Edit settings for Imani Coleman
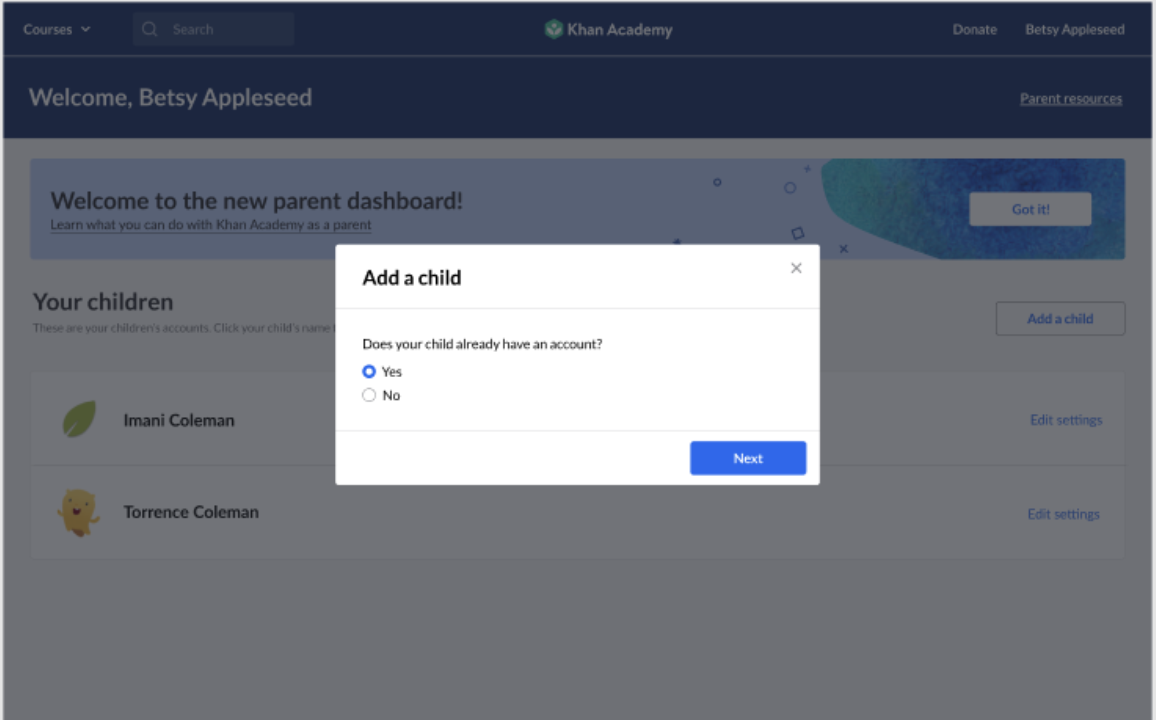This screenshot has width=1156, height=720. tap(1065, 419)
